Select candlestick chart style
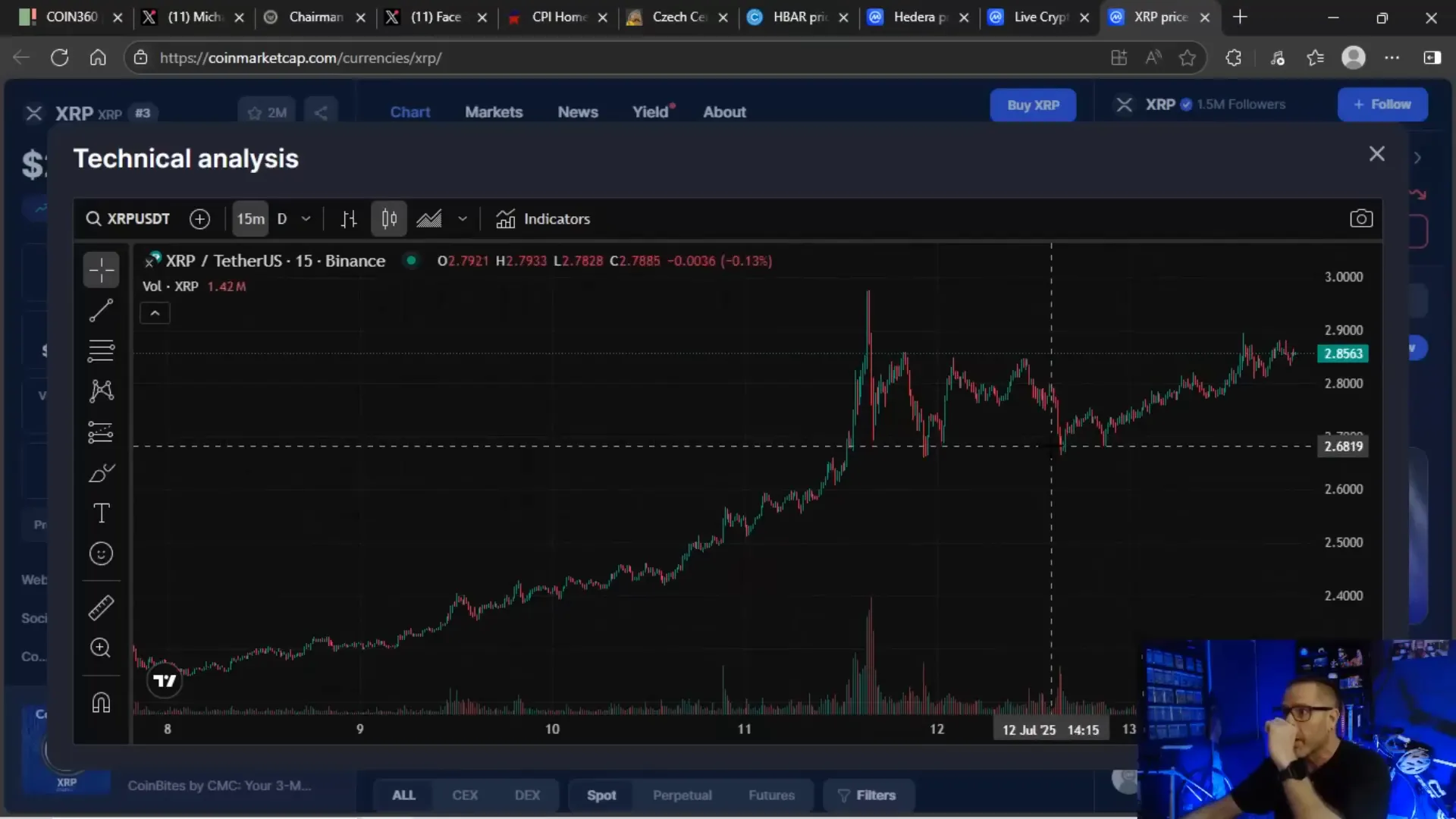The image size is (1456, 819). pos(389,219)
